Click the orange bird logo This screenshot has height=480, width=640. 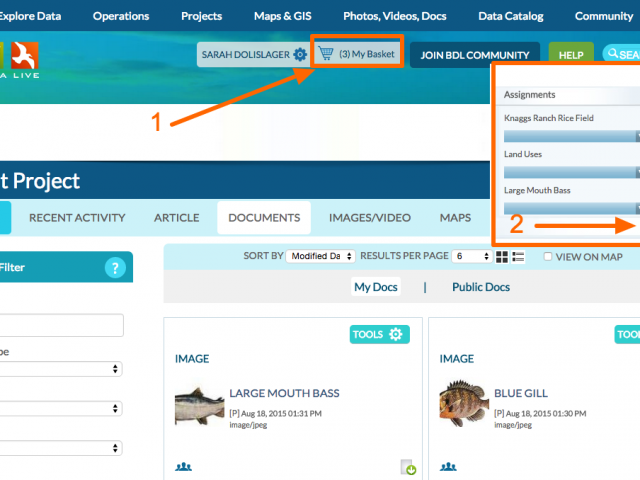[x=25, y=55]
